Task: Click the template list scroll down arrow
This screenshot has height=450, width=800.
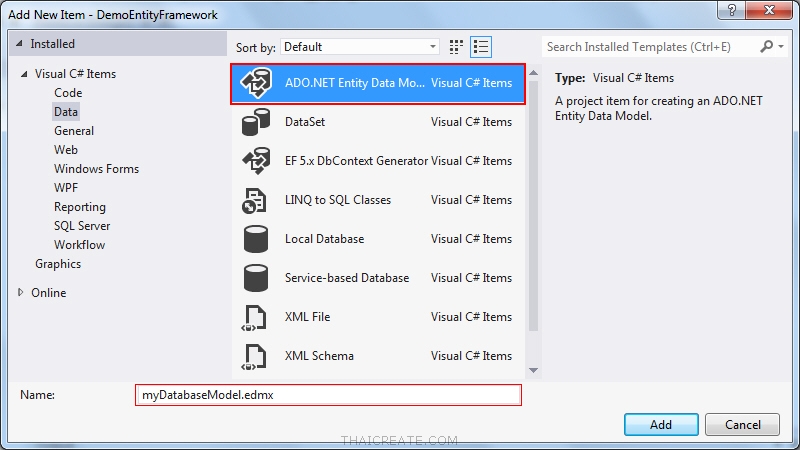Action: 533,370
